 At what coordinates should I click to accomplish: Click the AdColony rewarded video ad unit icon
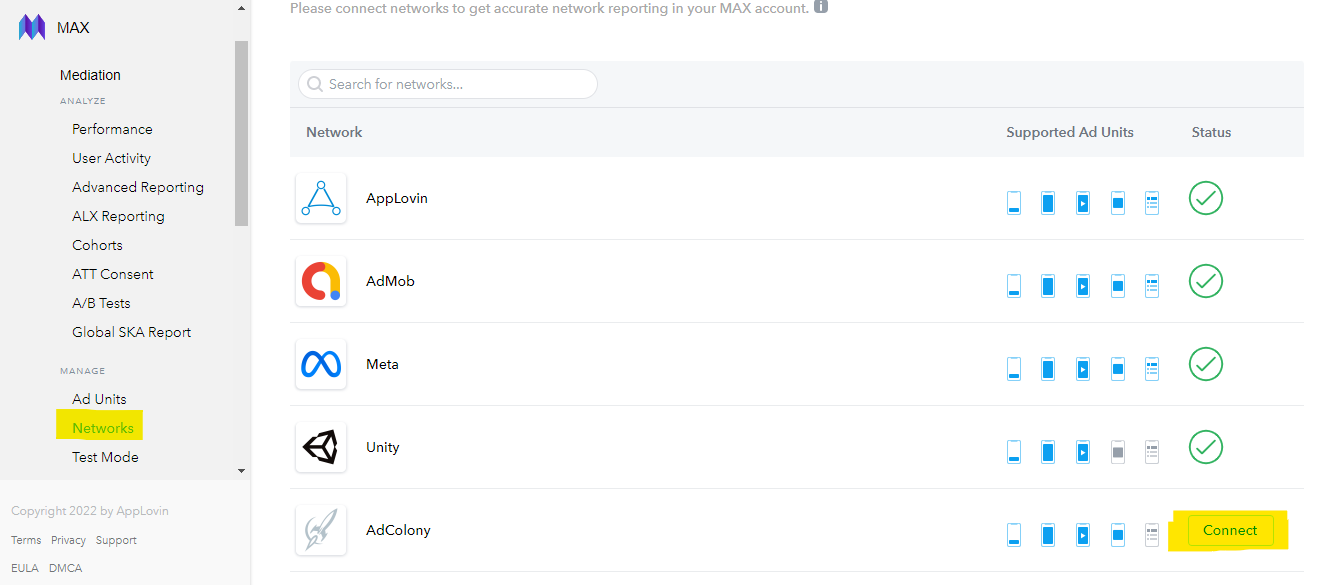(x=1082, y=535)
